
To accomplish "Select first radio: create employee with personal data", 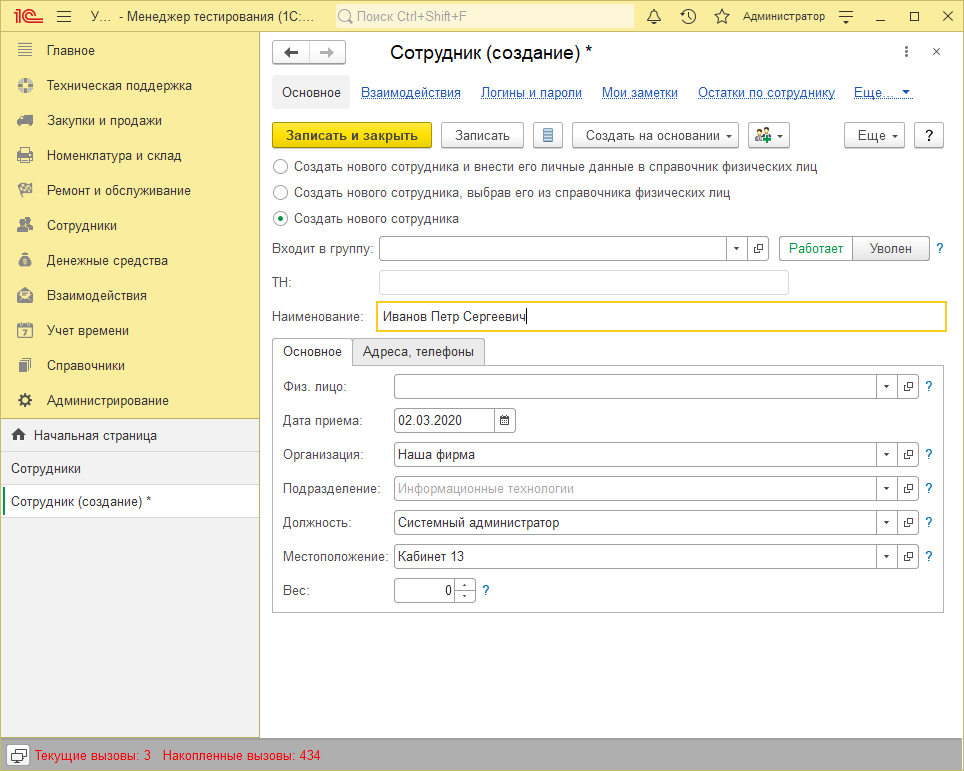I will (280, 167).
